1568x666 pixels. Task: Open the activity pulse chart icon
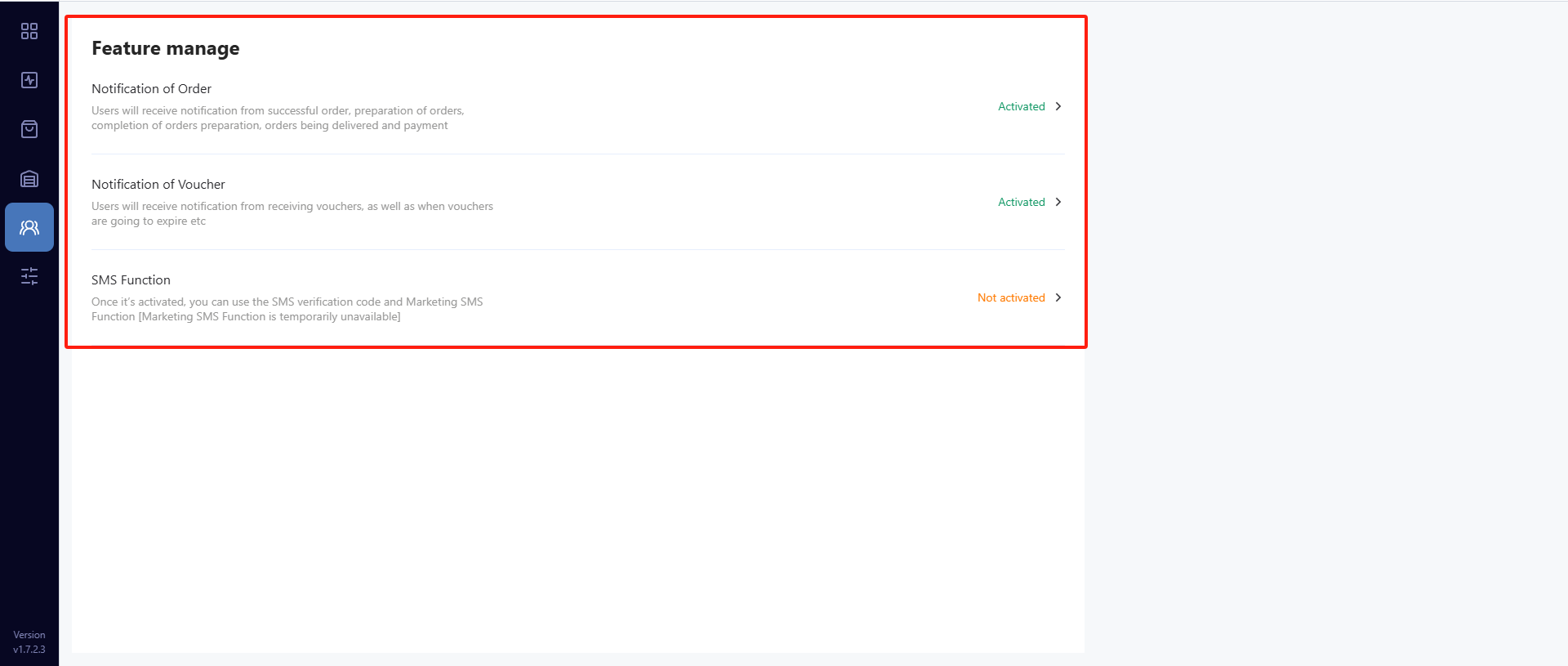click(x=29, y=80)
